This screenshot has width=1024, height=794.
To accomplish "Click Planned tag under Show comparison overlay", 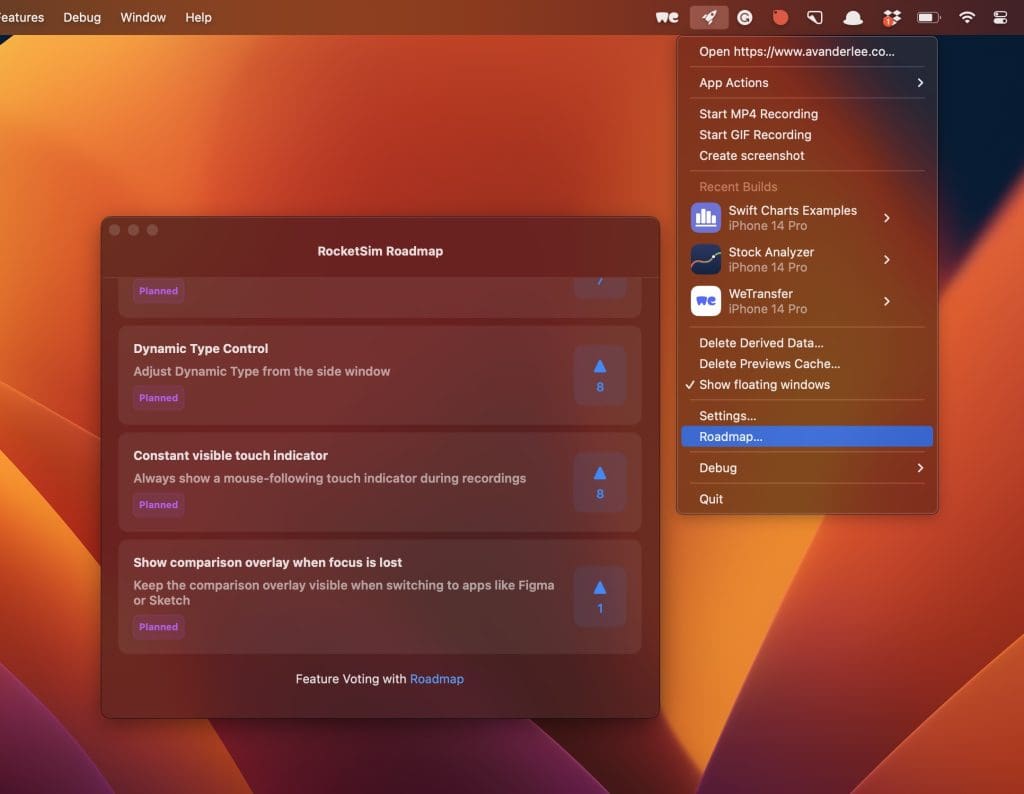I will tap(158, 627).
